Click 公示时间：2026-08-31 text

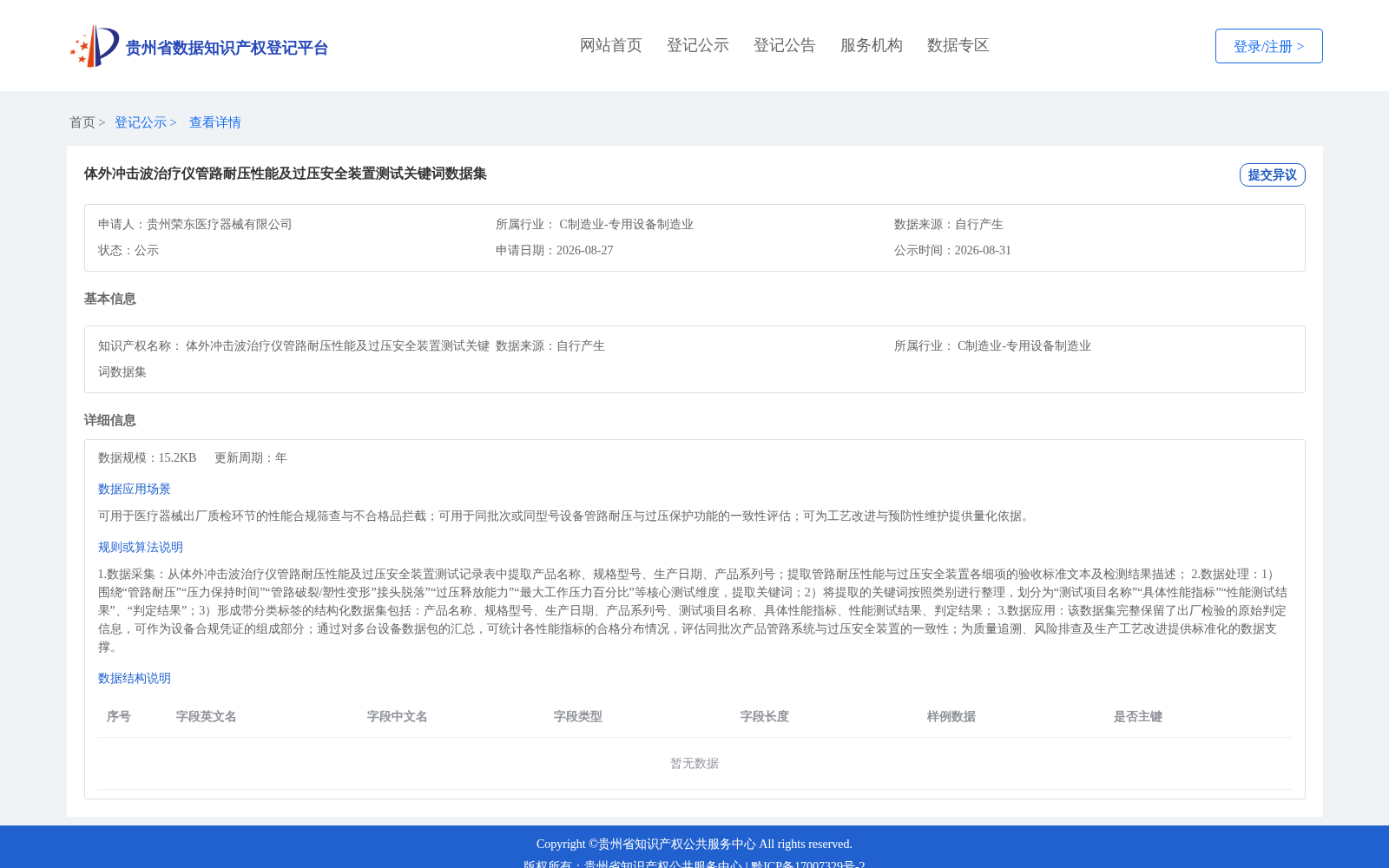953,250
